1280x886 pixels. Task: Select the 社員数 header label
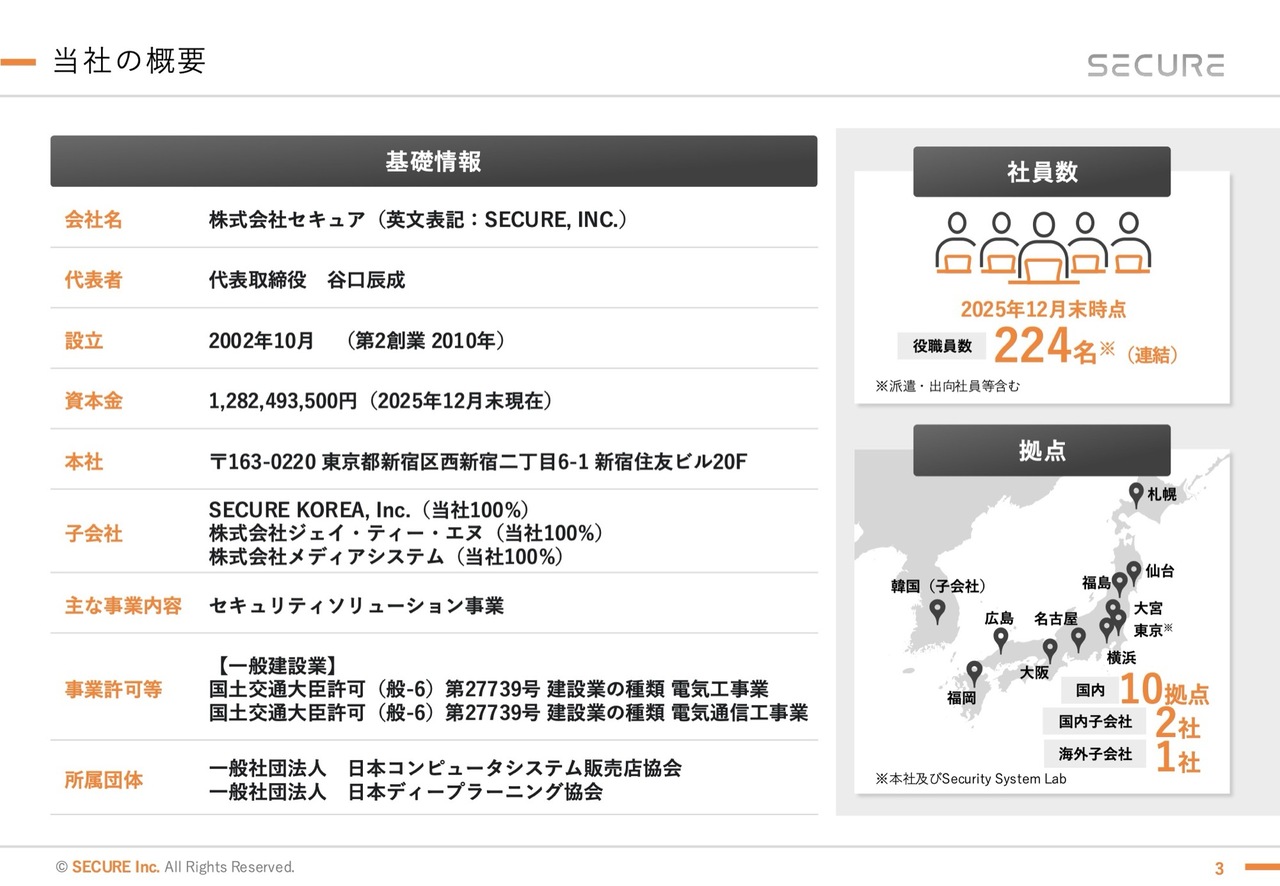[1041, 172]
